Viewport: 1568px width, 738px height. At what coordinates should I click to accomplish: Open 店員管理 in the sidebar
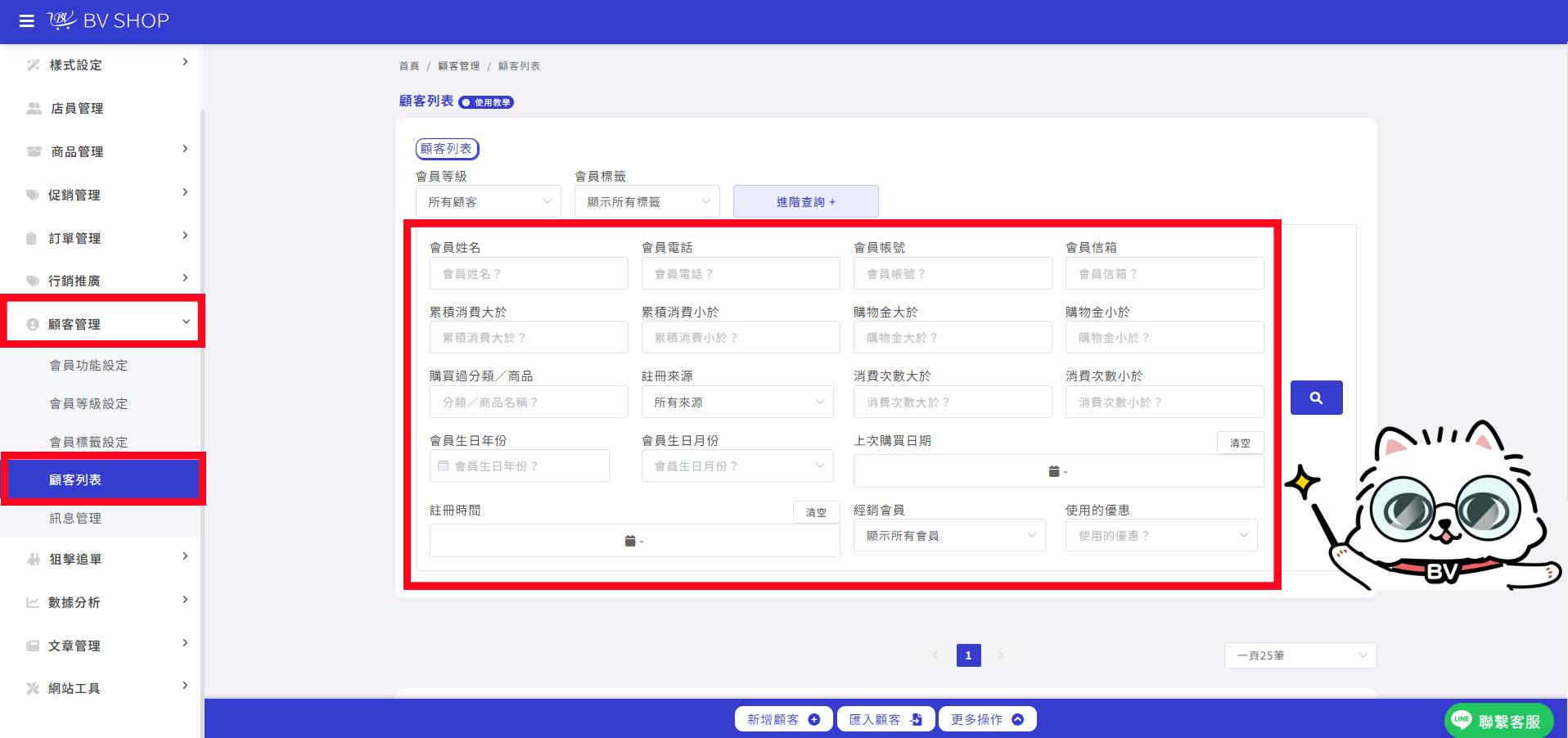pos(102,108)
